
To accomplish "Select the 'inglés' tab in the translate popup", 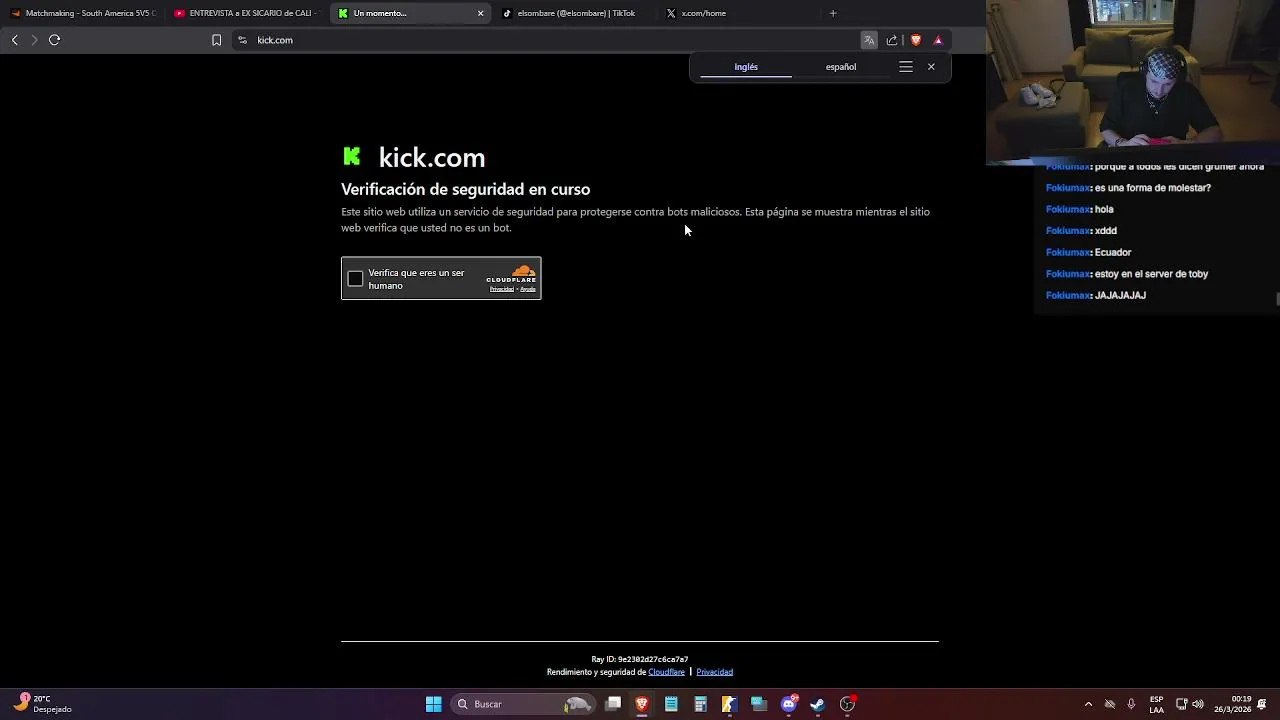I will click(x=746, y=67).
